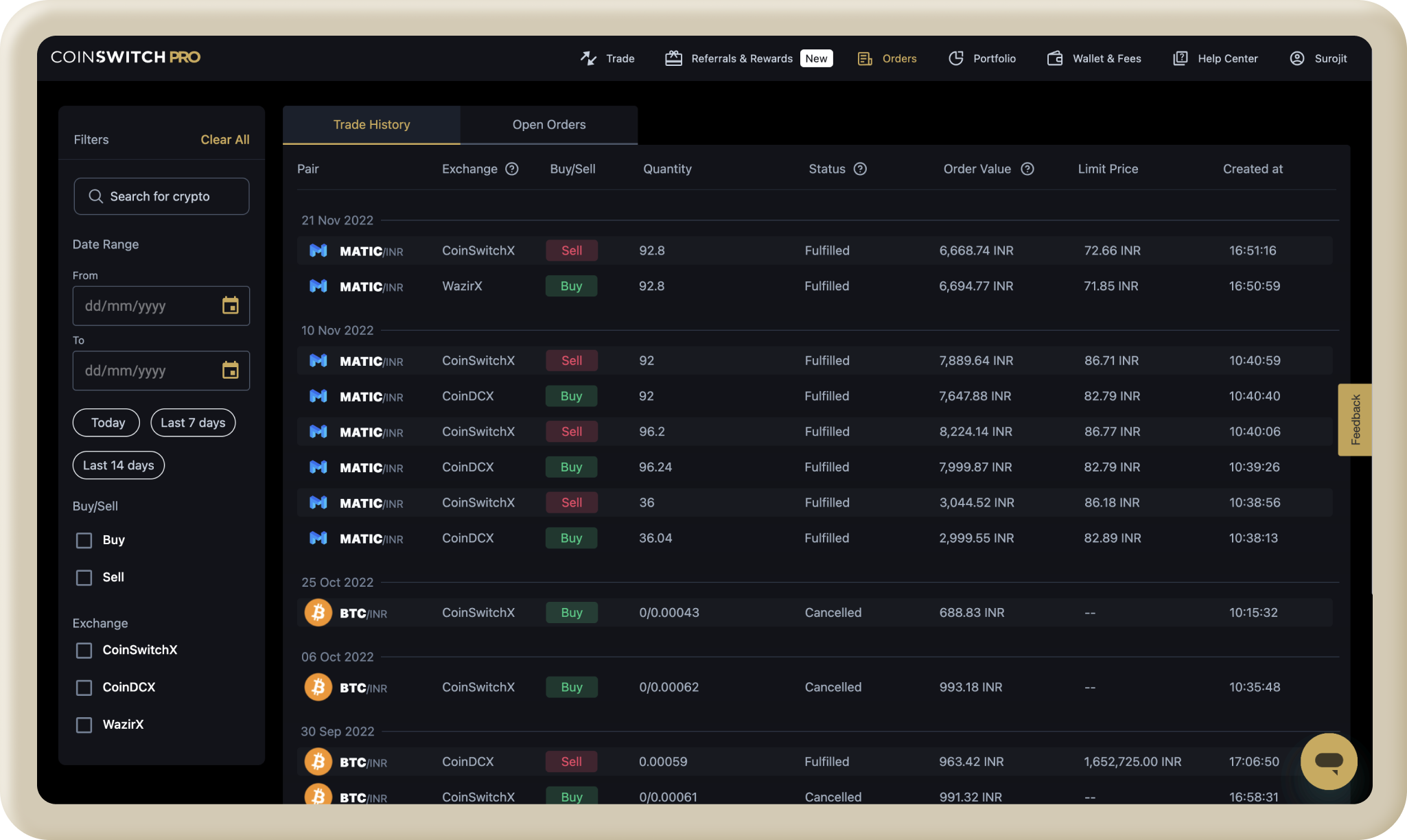Open the Trade icon in navigation
Viewport: 1407px width, 840px height.
[588, 58]
